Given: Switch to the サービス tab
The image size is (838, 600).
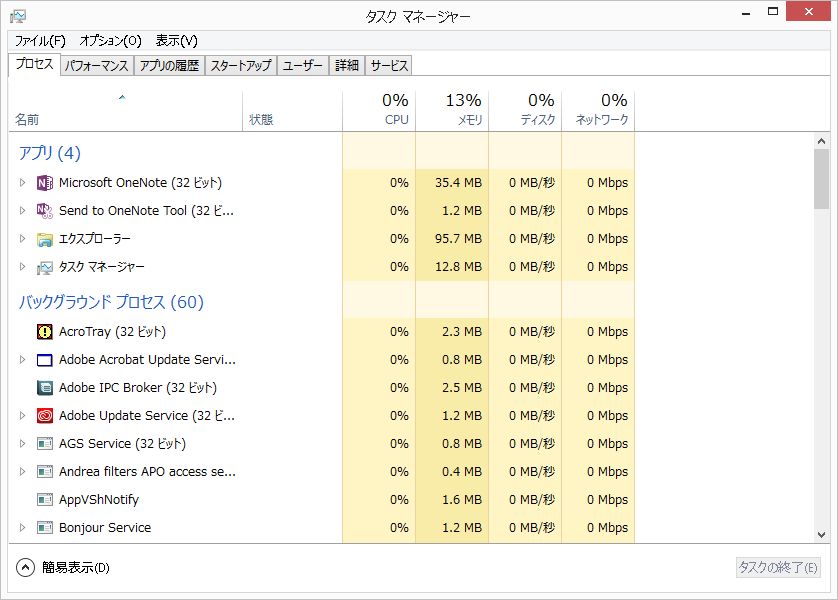Looking at the screenshot, I should (389, 66).
